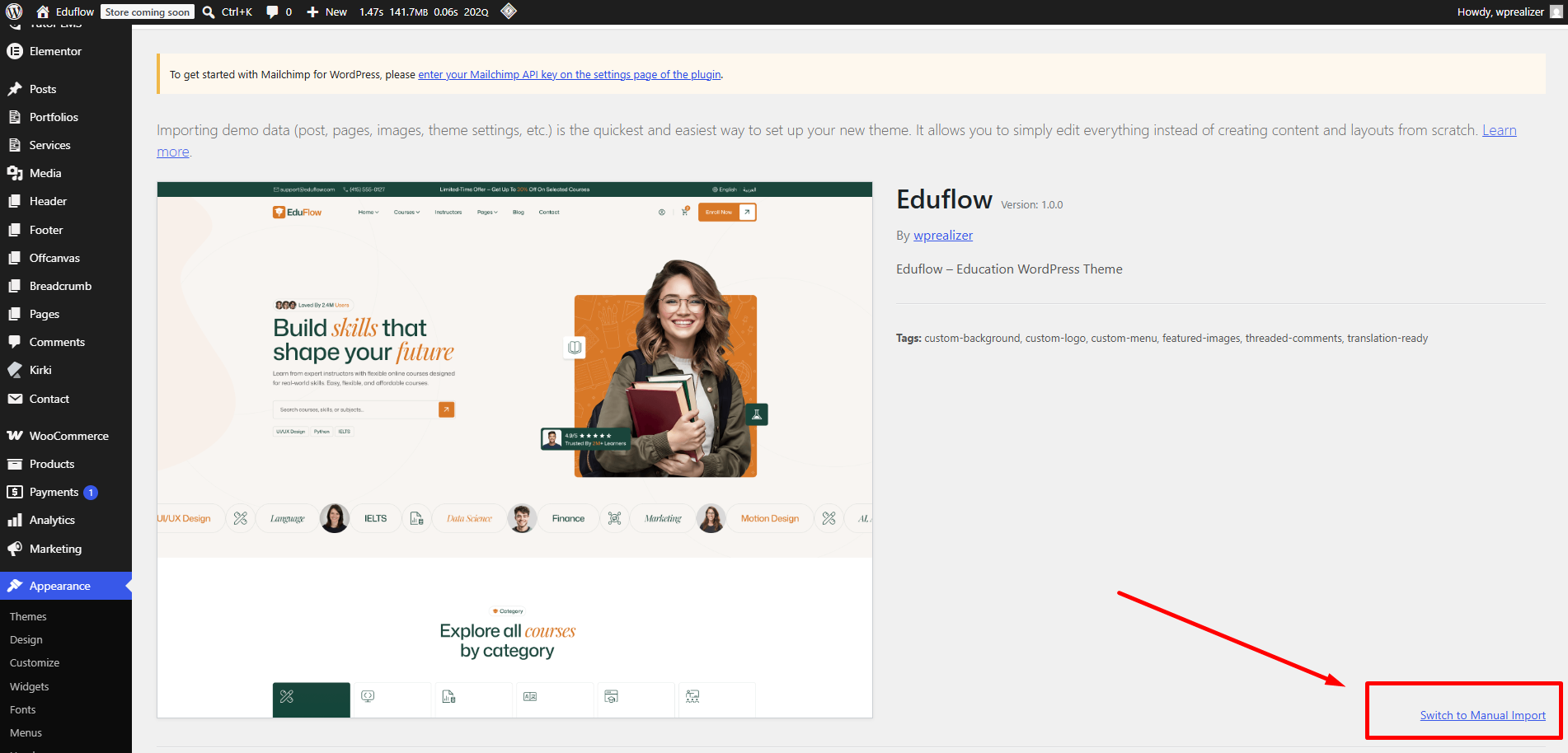Screen dimensions: 1568x753
Task: Open the wprealizer author link
Action: pos(943,236)
